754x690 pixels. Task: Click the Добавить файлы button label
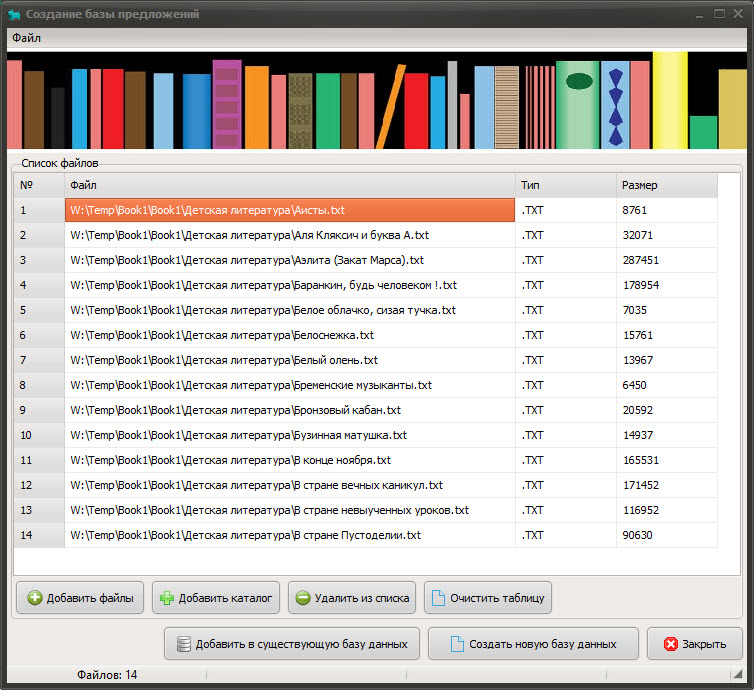click(90, 598)
